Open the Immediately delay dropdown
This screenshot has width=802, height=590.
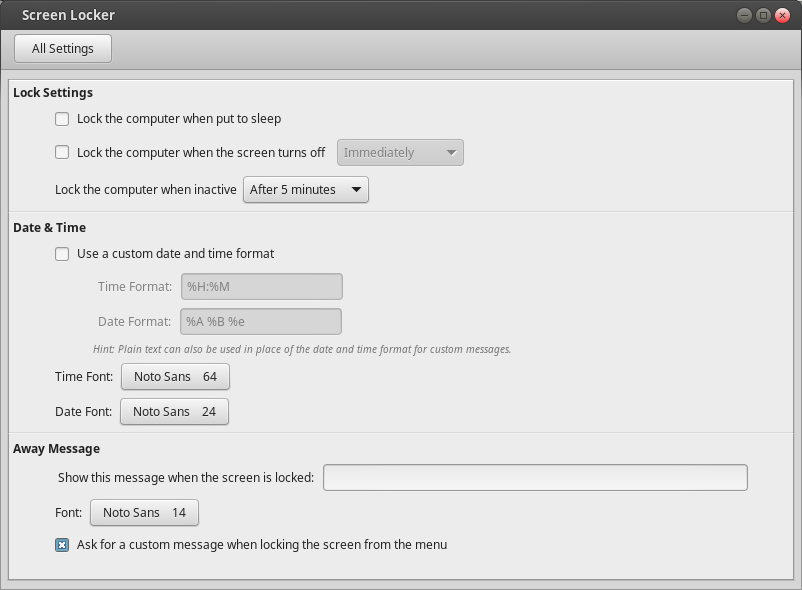[400, 153]
